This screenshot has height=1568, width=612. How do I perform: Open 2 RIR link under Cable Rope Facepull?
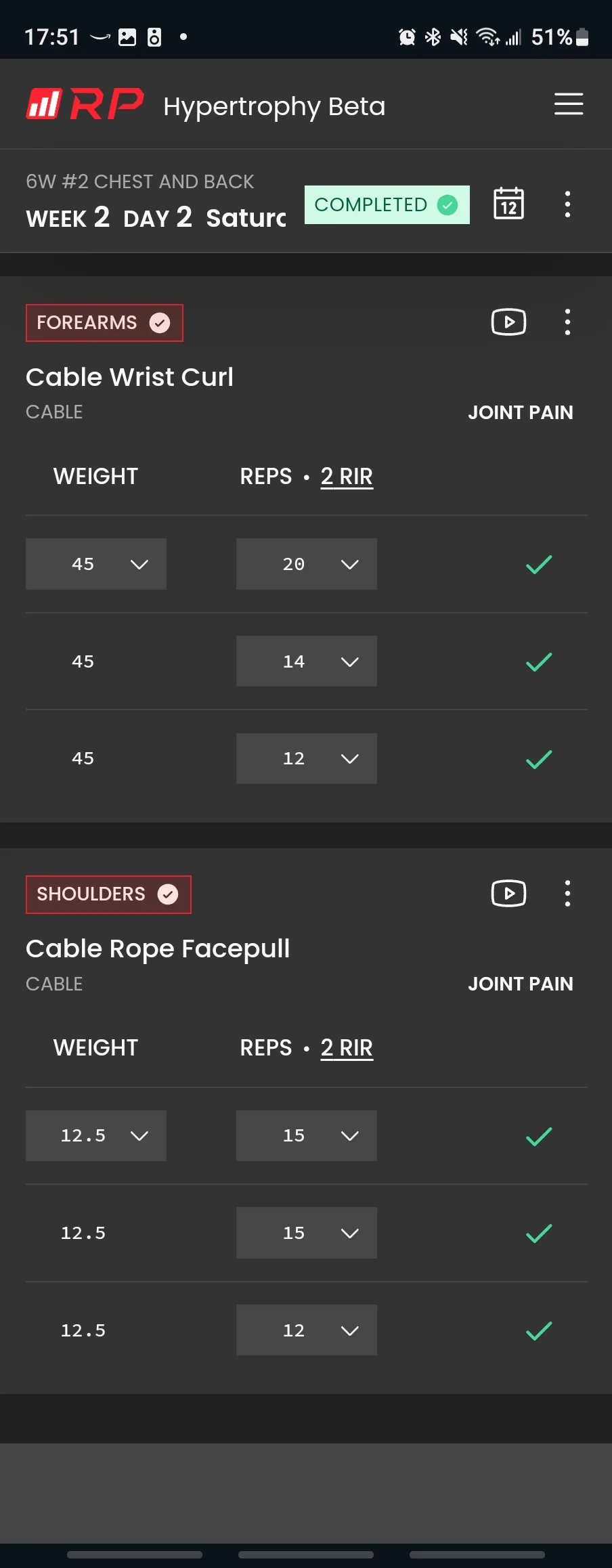click(x=347, y=1048)
